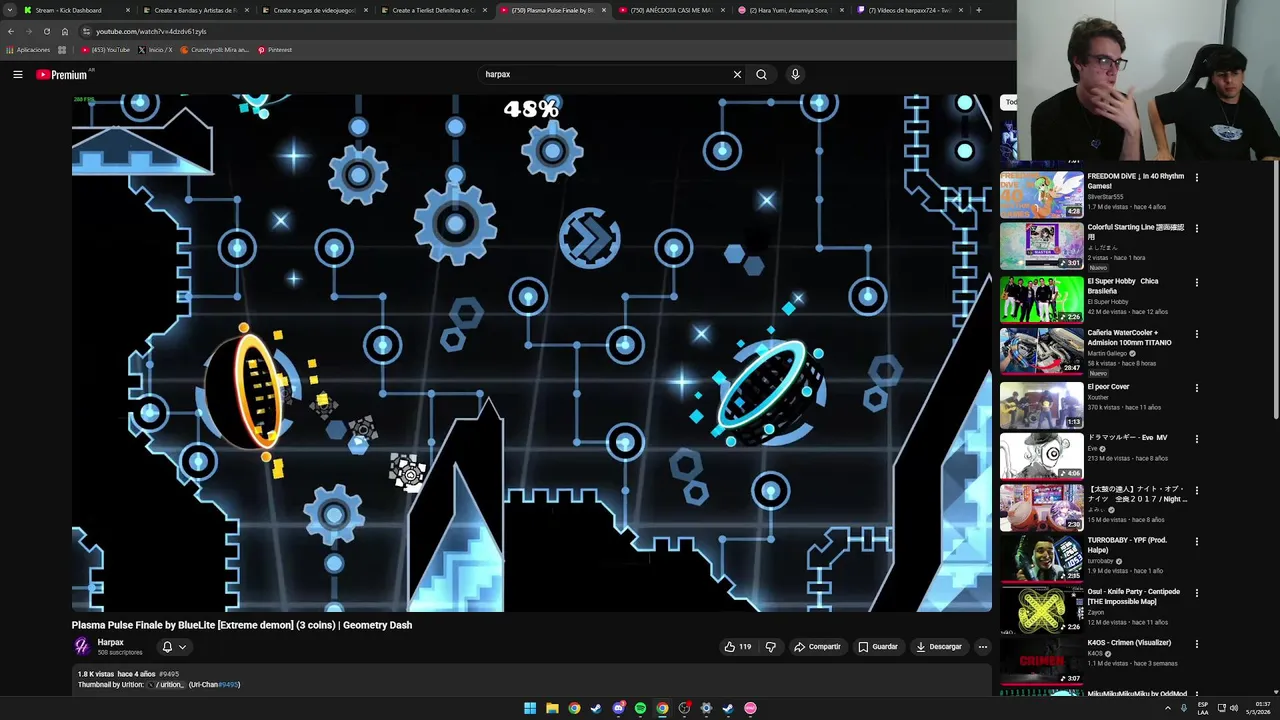Dislike the video with thumbs down
1280x720 pixels.
[x=770, y=647]
